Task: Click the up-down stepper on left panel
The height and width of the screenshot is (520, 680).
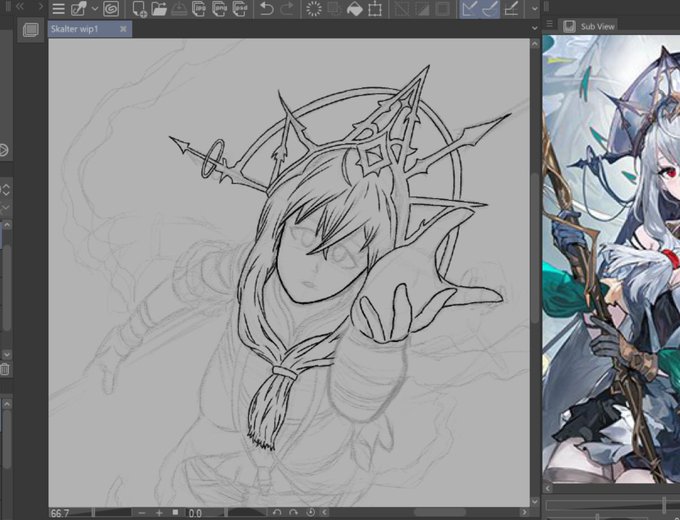Action: (x=6, y=190)
